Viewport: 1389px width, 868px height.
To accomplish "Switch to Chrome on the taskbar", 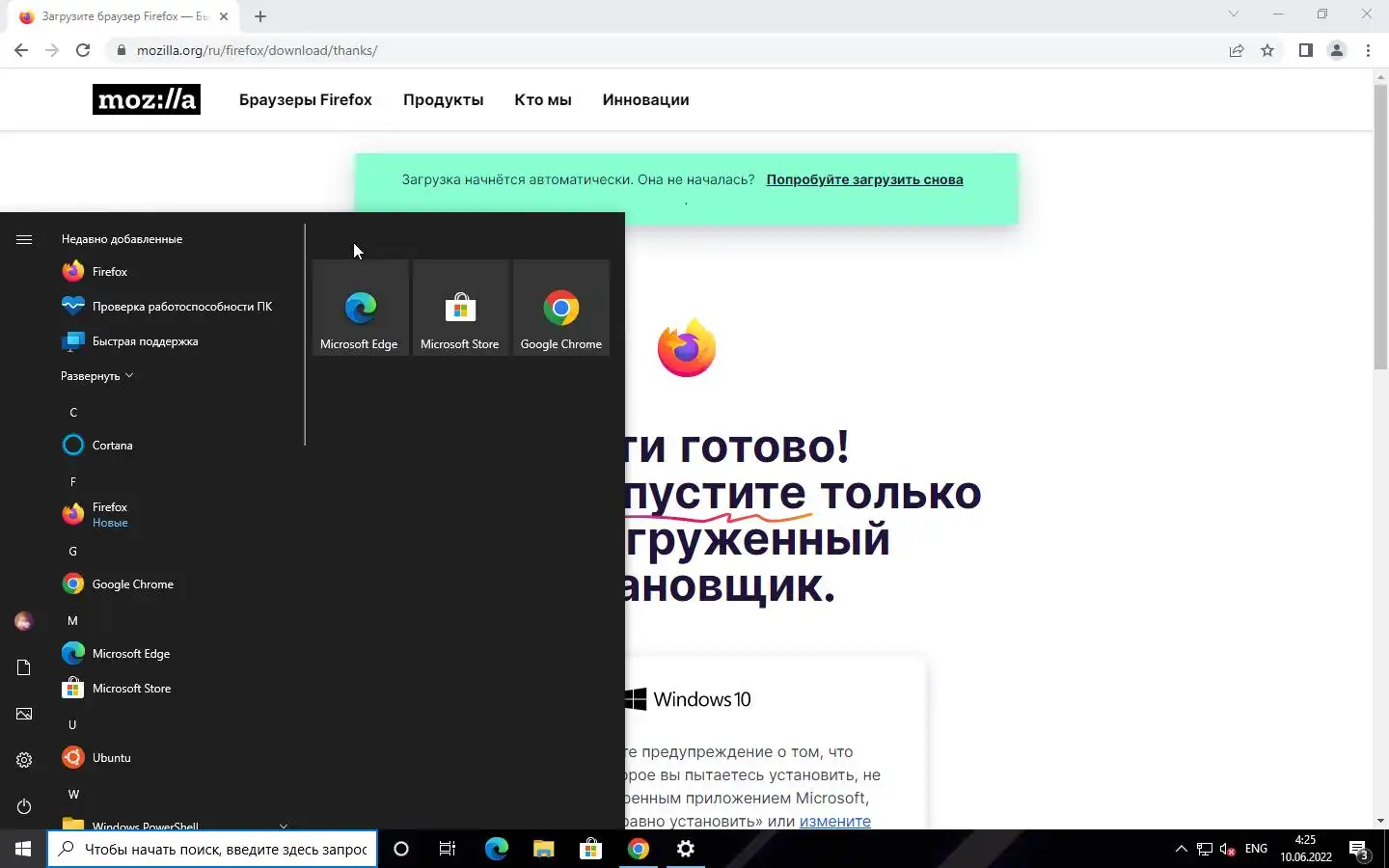I will pyautogui.click(x=639, y=849).
